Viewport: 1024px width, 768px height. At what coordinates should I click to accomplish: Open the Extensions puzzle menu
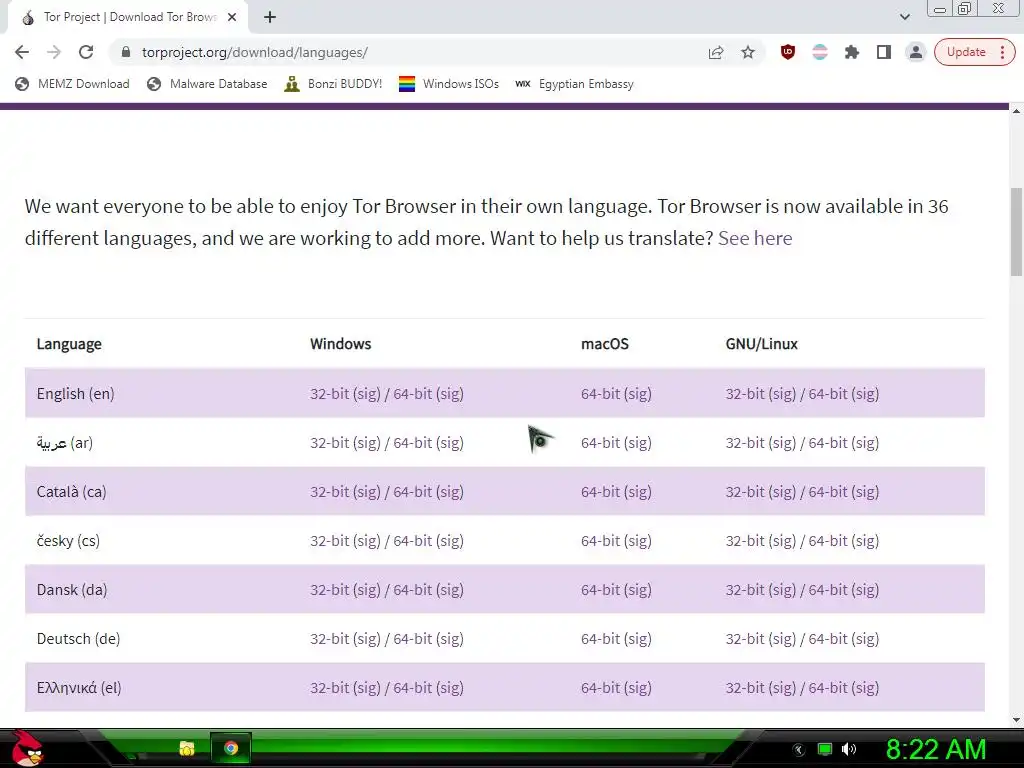tap(852, 52)
